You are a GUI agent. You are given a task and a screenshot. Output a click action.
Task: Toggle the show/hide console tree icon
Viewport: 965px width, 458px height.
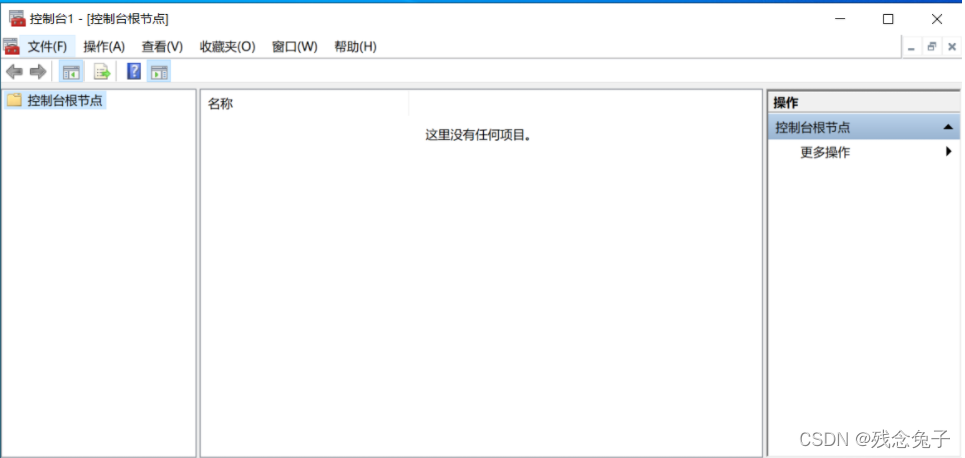(x=71, y=72)
